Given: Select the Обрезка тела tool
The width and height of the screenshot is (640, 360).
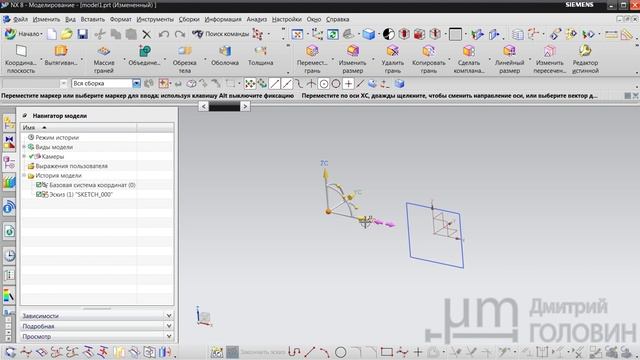Looking at the screenshot, I should tap(184, 59).
